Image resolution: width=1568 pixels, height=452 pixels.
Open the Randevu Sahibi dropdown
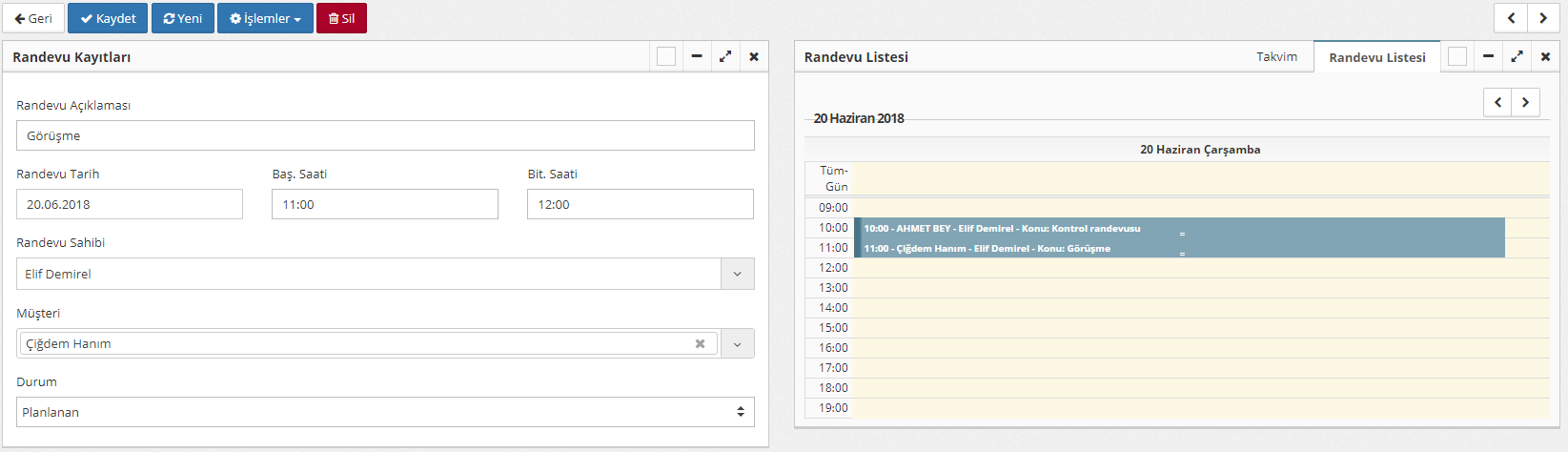tap(737, 275)
